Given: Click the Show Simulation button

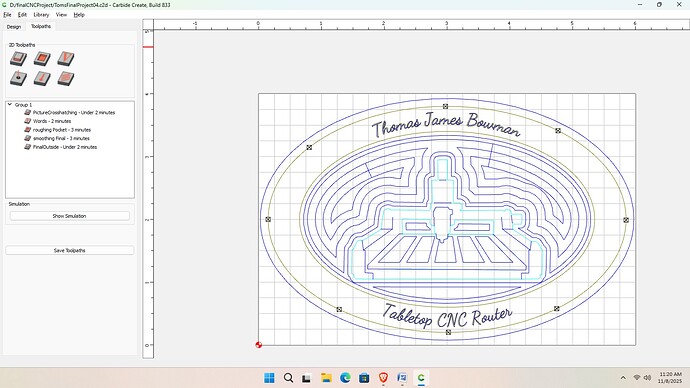Looking at the screenshot, I should click(x=70, y=216).
